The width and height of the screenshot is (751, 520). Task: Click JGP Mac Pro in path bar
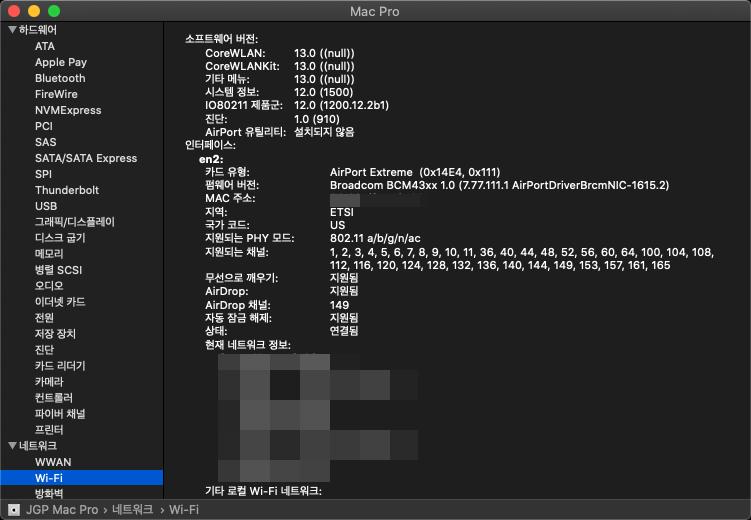pos(62,510)
